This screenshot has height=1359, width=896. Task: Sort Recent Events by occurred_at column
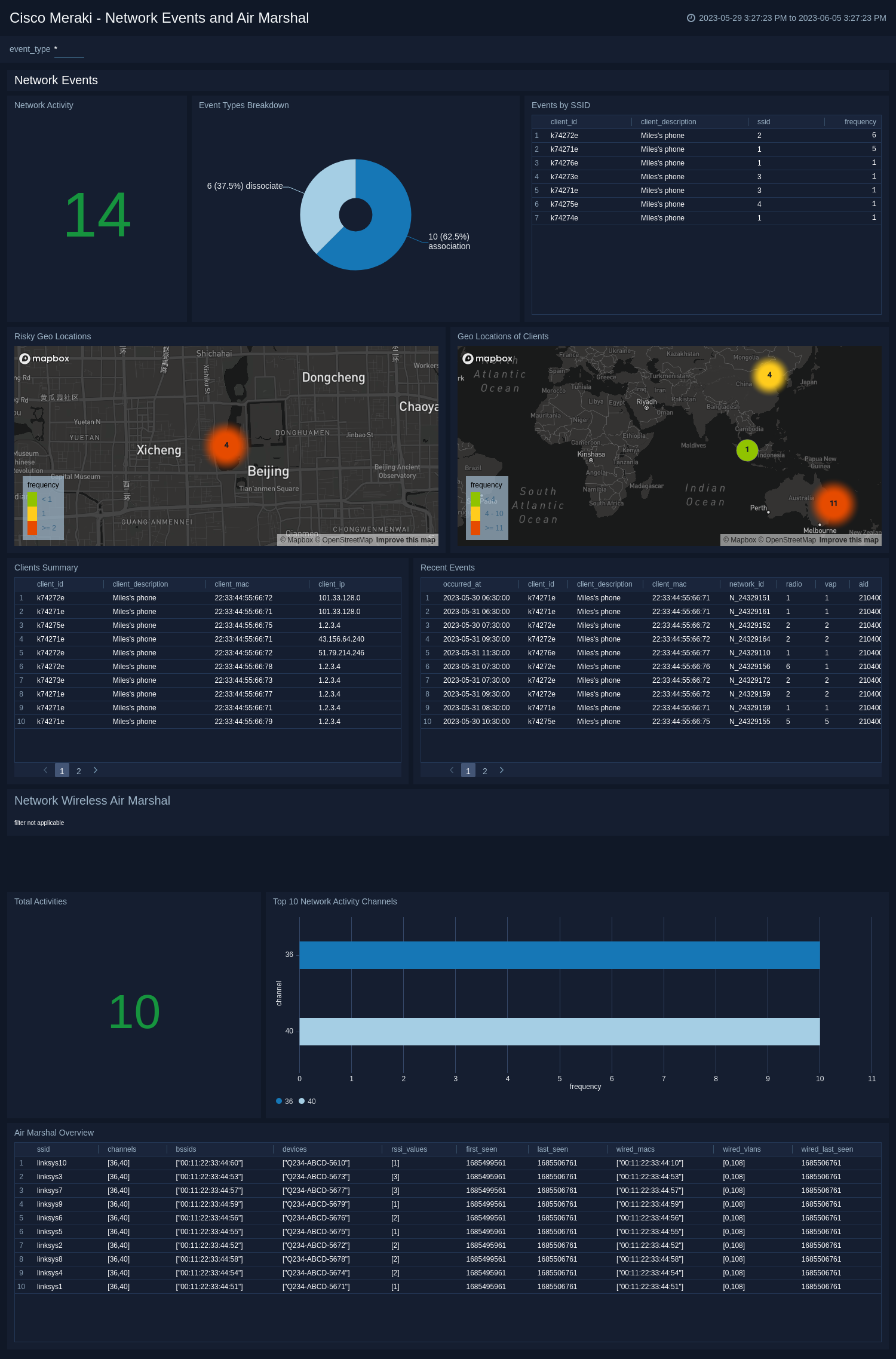click(x=462, y=584)
